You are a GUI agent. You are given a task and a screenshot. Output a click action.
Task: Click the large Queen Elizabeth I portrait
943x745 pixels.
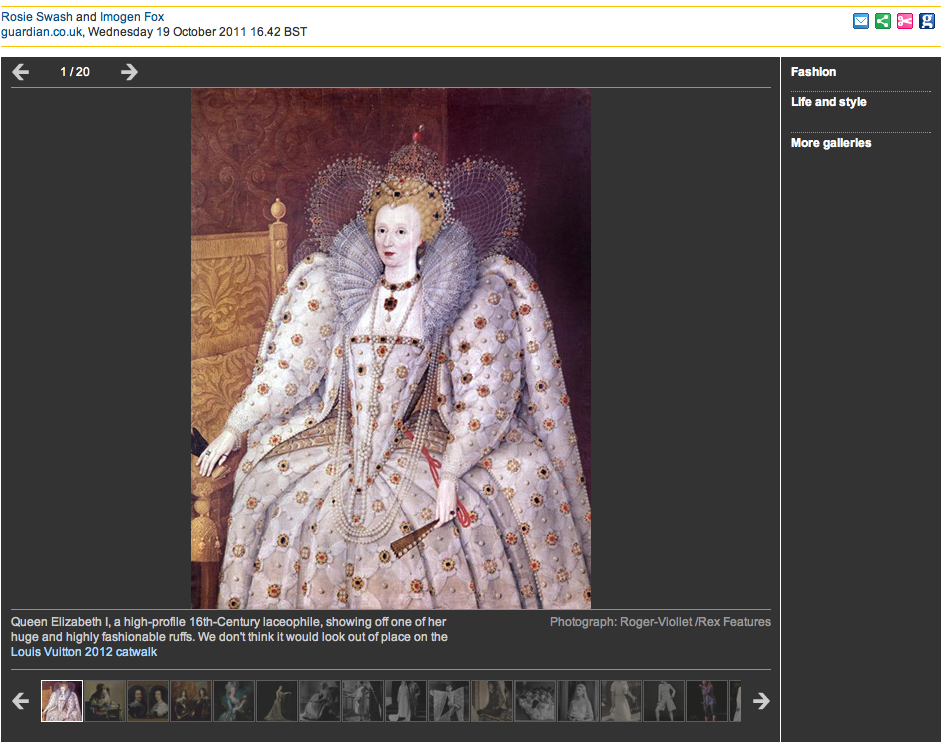pyautogui.click(x=391, y=349)
